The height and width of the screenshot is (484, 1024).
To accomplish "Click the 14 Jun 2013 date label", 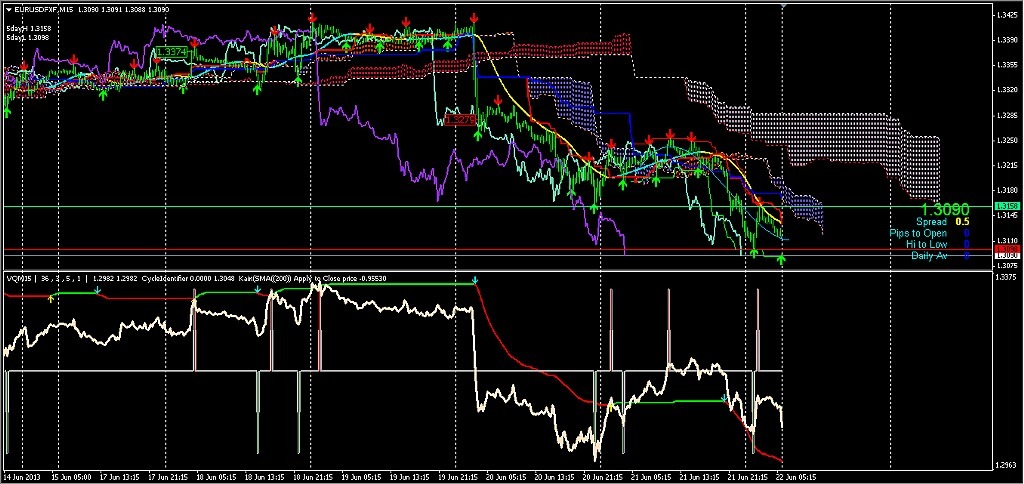I will 22,477.
